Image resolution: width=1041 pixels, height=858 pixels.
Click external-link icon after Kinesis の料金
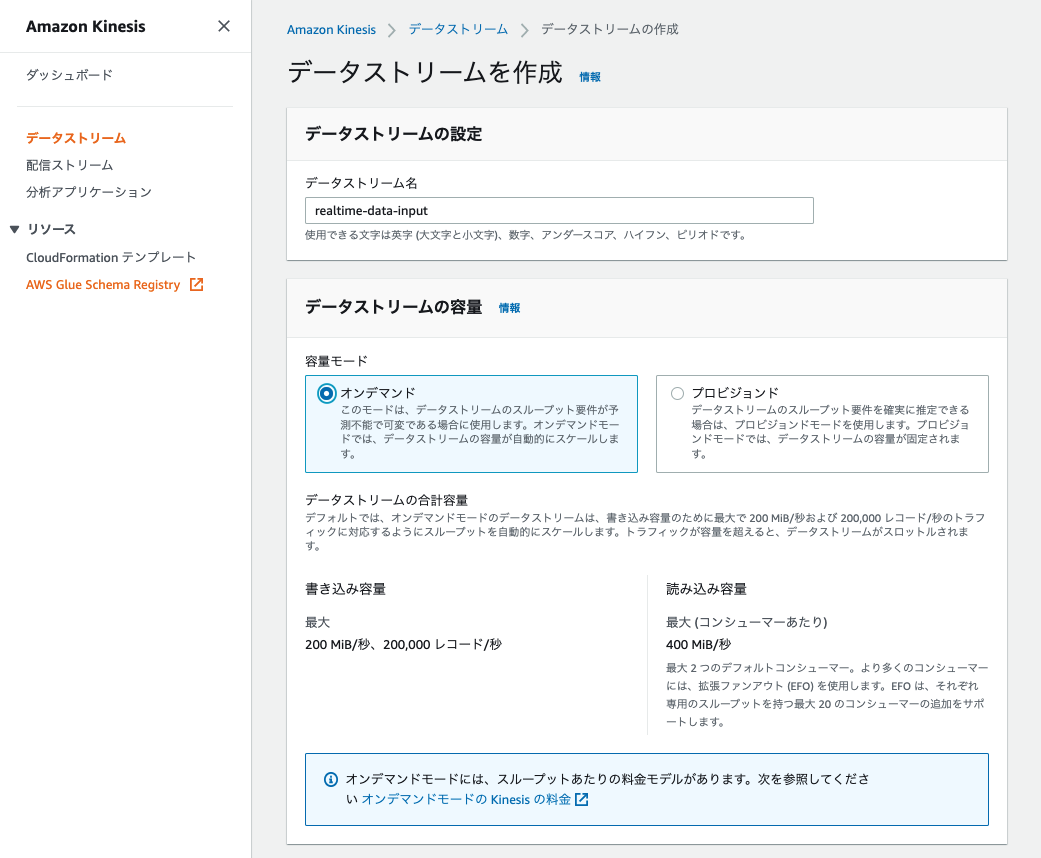point(582,800)
